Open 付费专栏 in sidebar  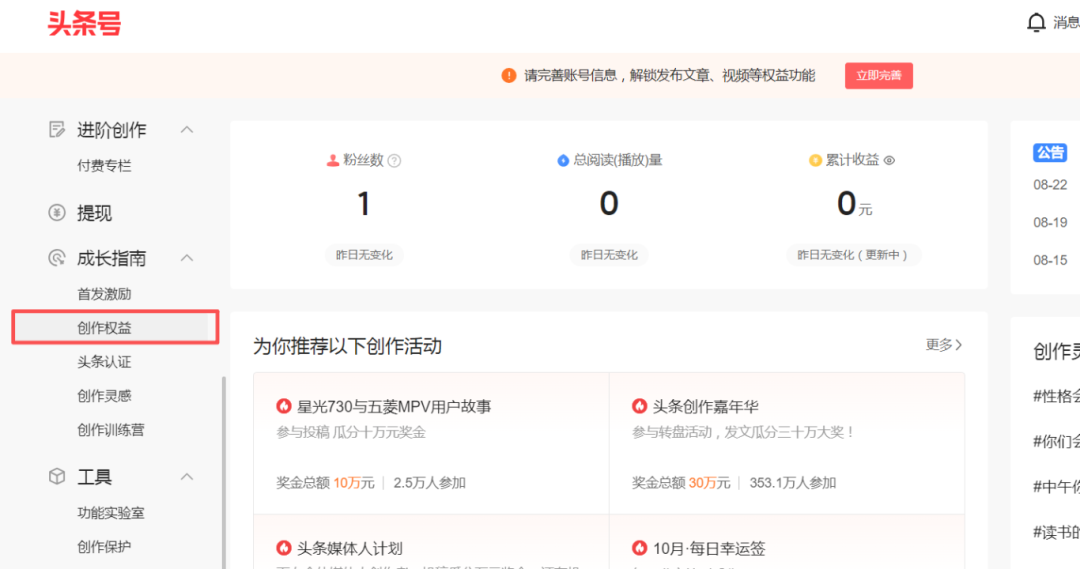click(104, 165)
